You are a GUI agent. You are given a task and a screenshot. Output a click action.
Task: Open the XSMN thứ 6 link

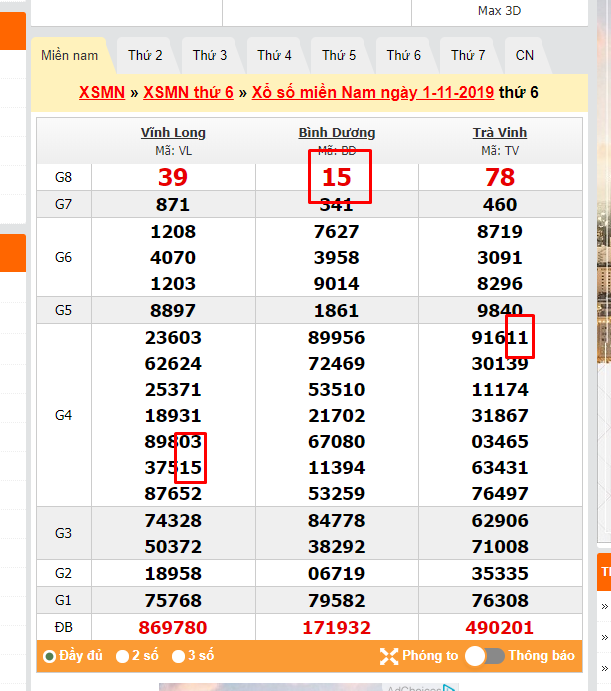click(x=188, y=92)
